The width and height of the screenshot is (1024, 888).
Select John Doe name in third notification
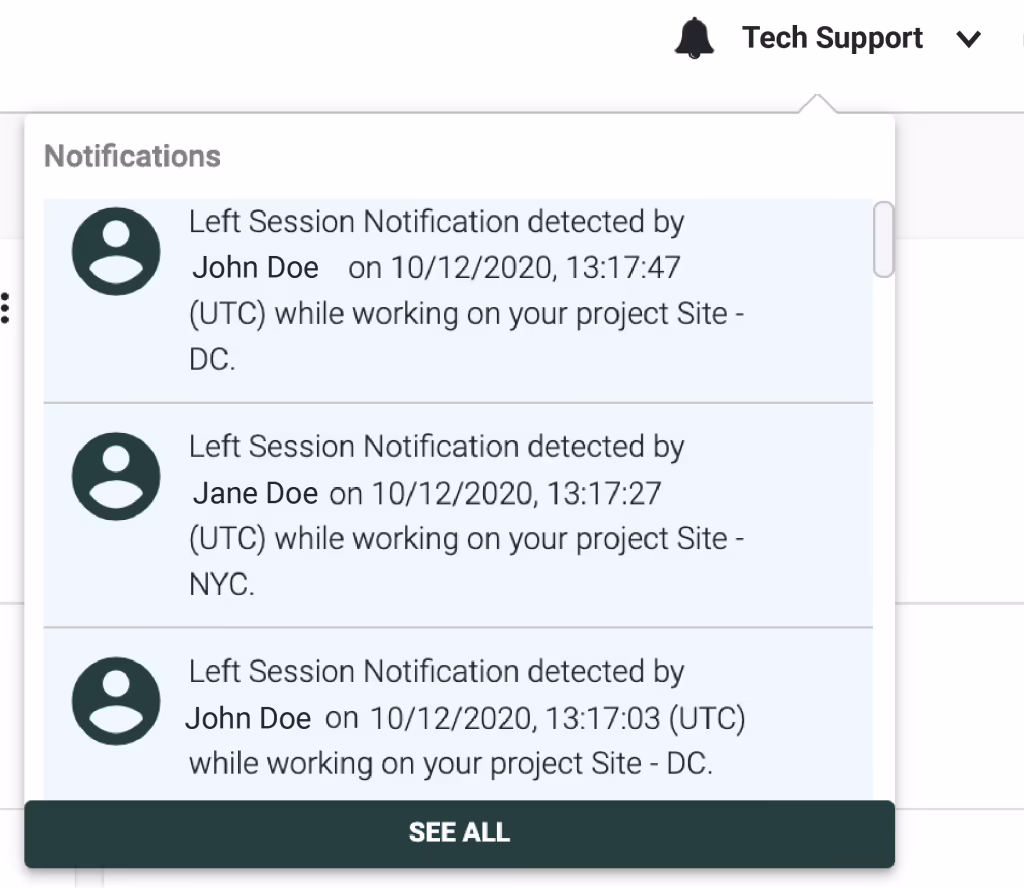(x=248, y=718)
